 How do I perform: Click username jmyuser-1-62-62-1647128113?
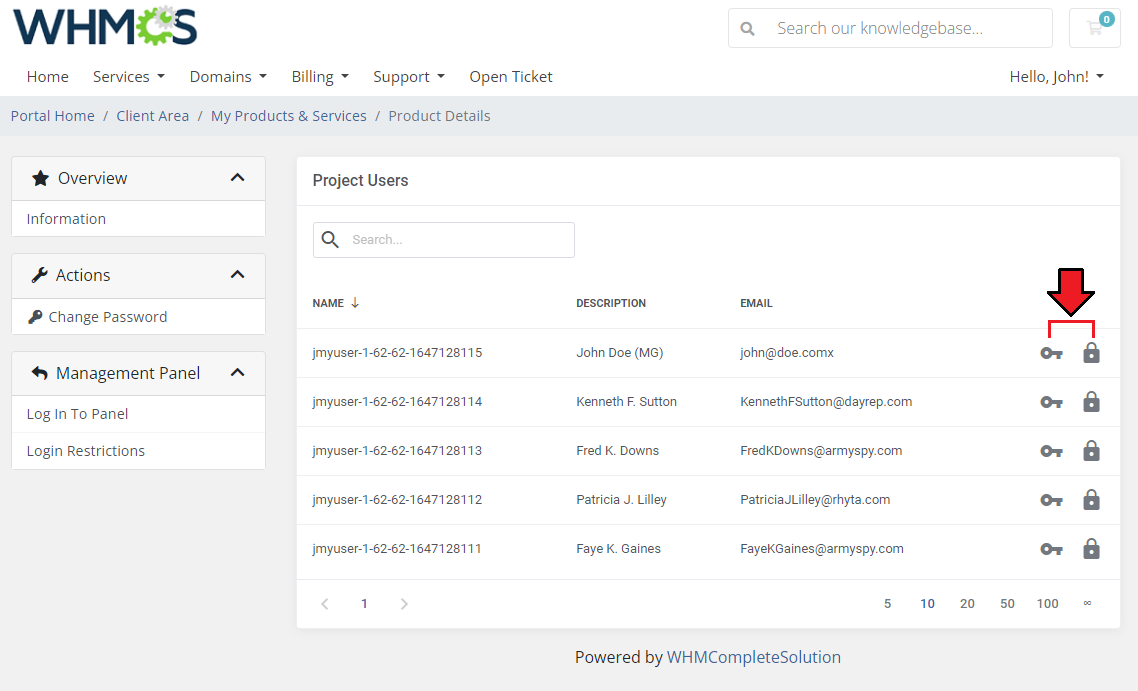[397, 451]
